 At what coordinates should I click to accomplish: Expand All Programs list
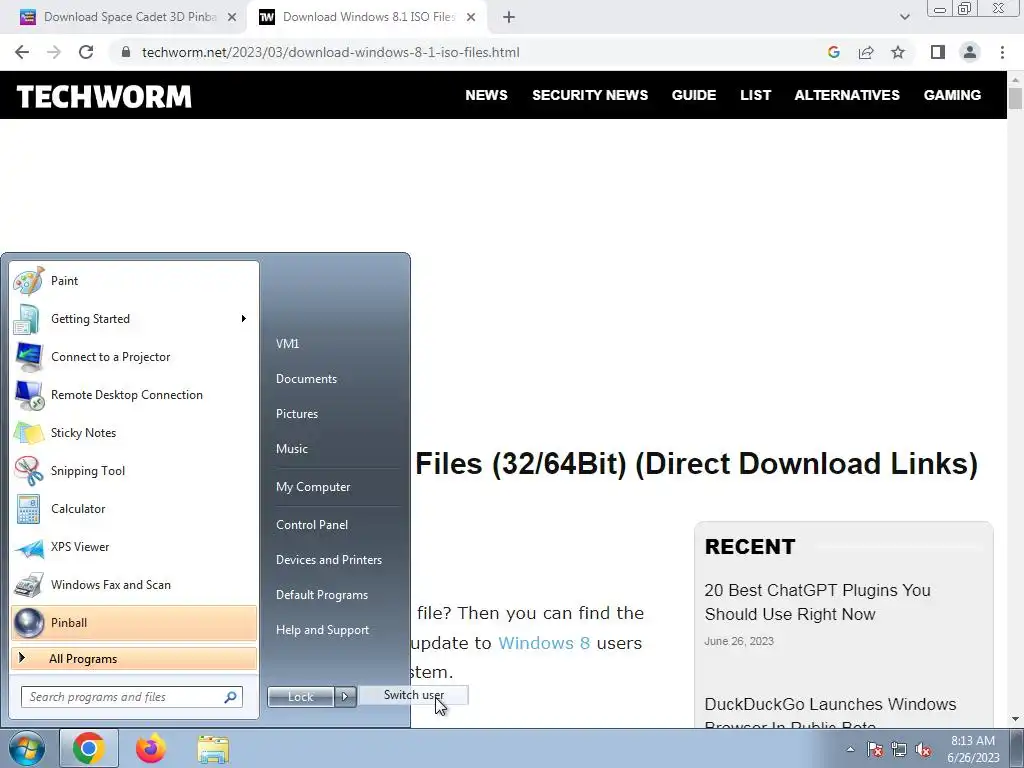pyautogui.click(x=134, y=659)
